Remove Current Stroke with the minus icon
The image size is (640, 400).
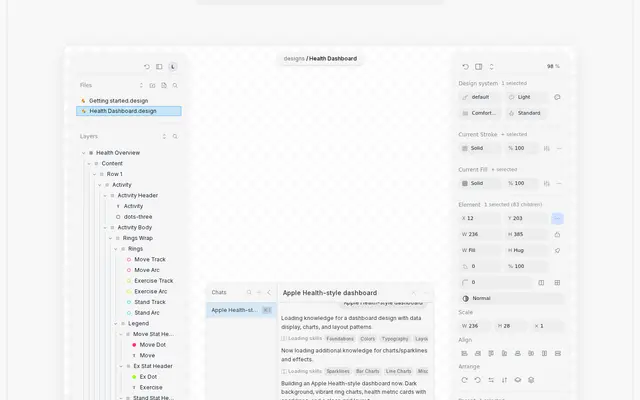click(559, 149)
